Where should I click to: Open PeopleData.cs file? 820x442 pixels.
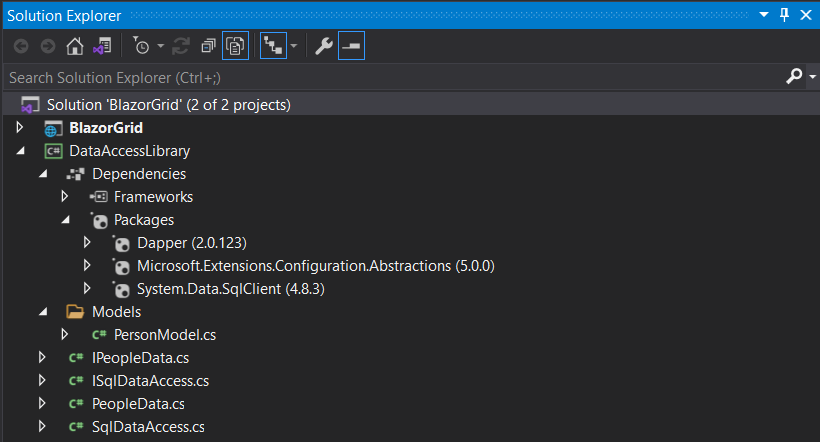(138, 404)
